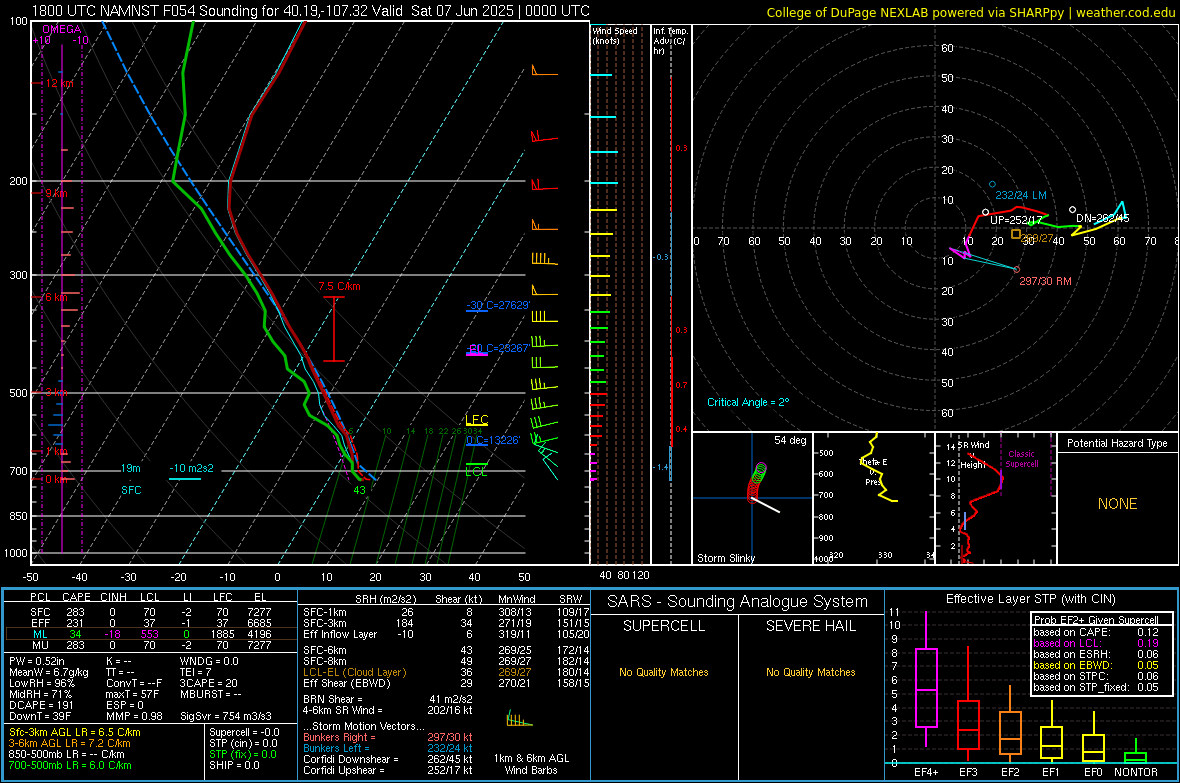Click the '54 deg' slinky tilt value

coord(789,440)
